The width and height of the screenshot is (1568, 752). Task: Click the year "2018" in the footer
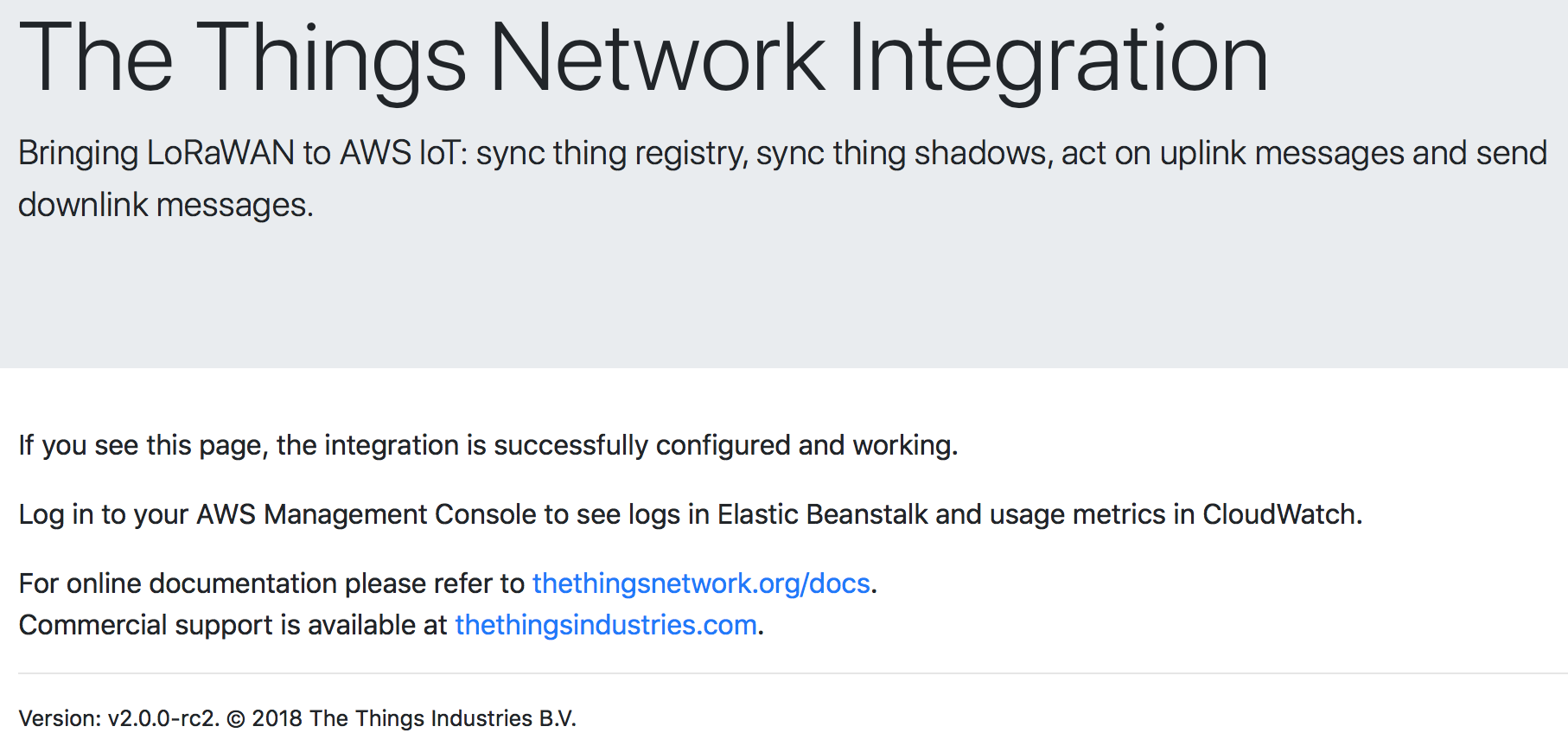277,719
